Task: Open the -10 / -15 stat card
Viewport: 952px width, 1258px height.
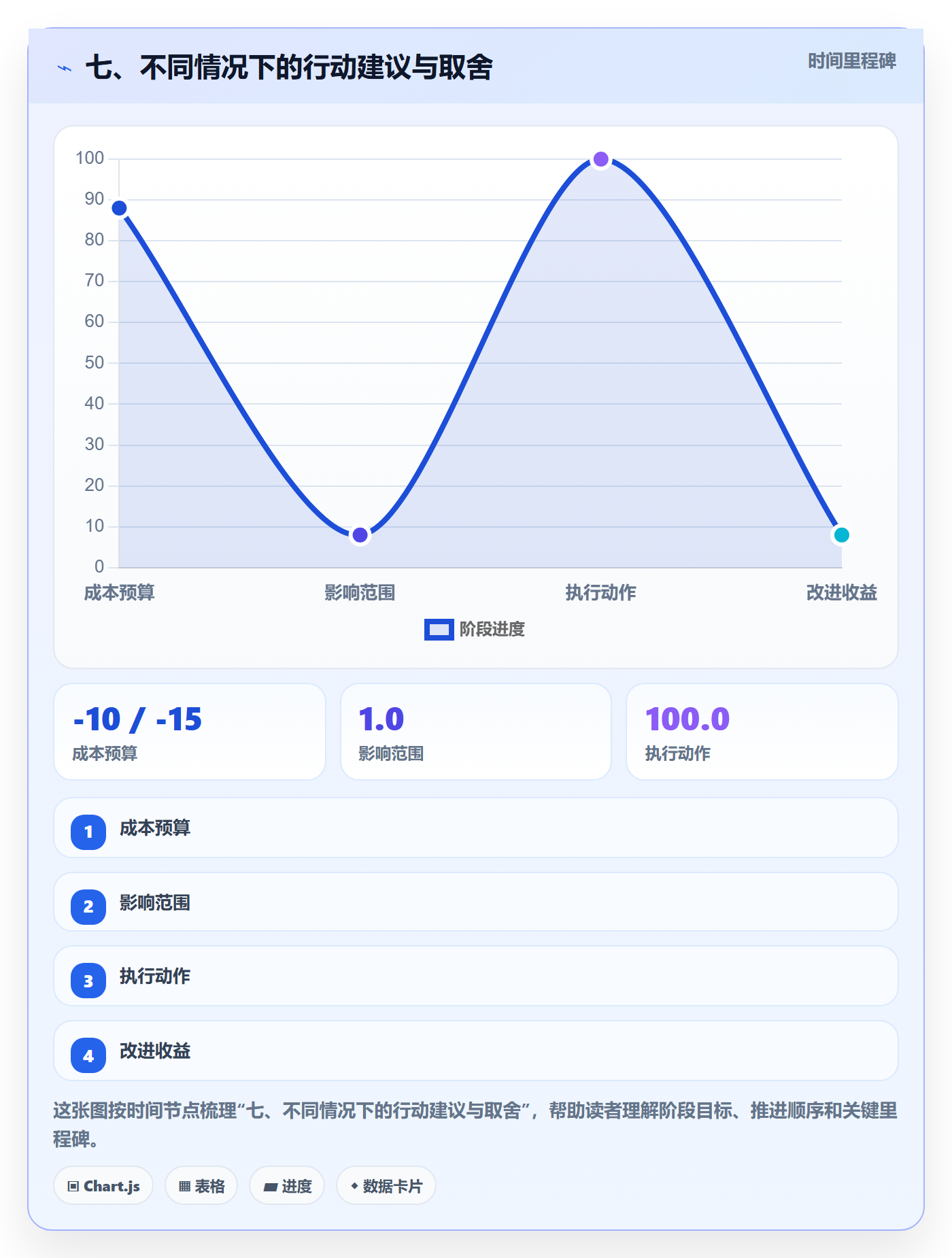Action: 190,732
